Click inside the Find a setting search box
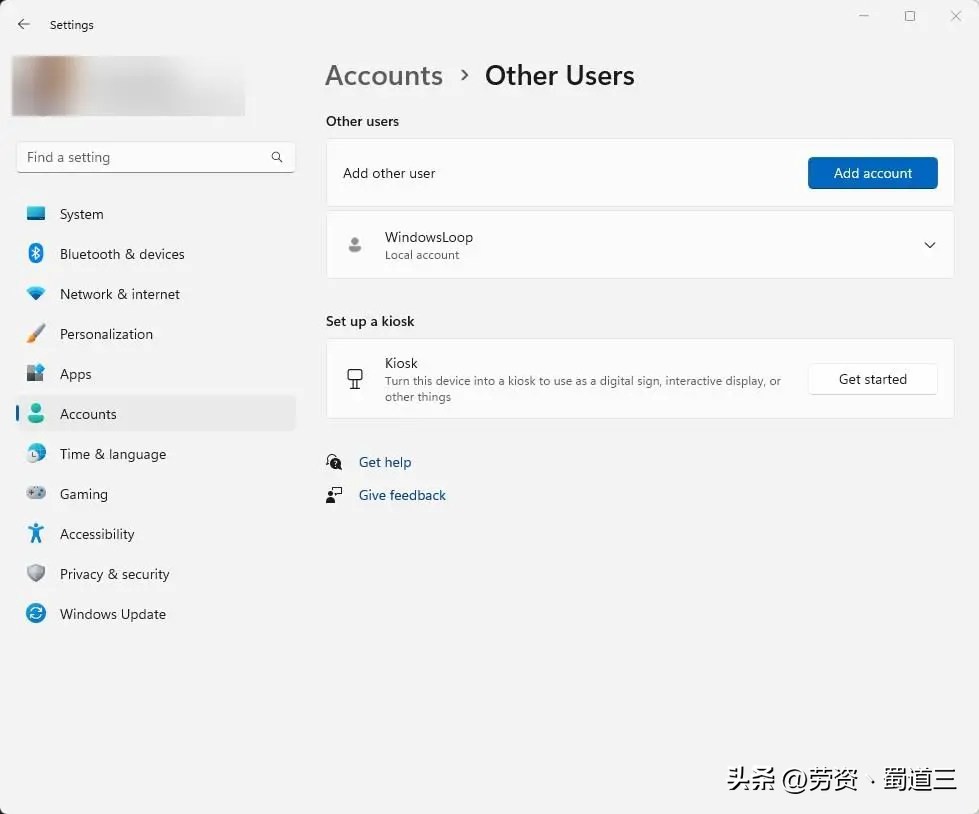 click(140, 157)
